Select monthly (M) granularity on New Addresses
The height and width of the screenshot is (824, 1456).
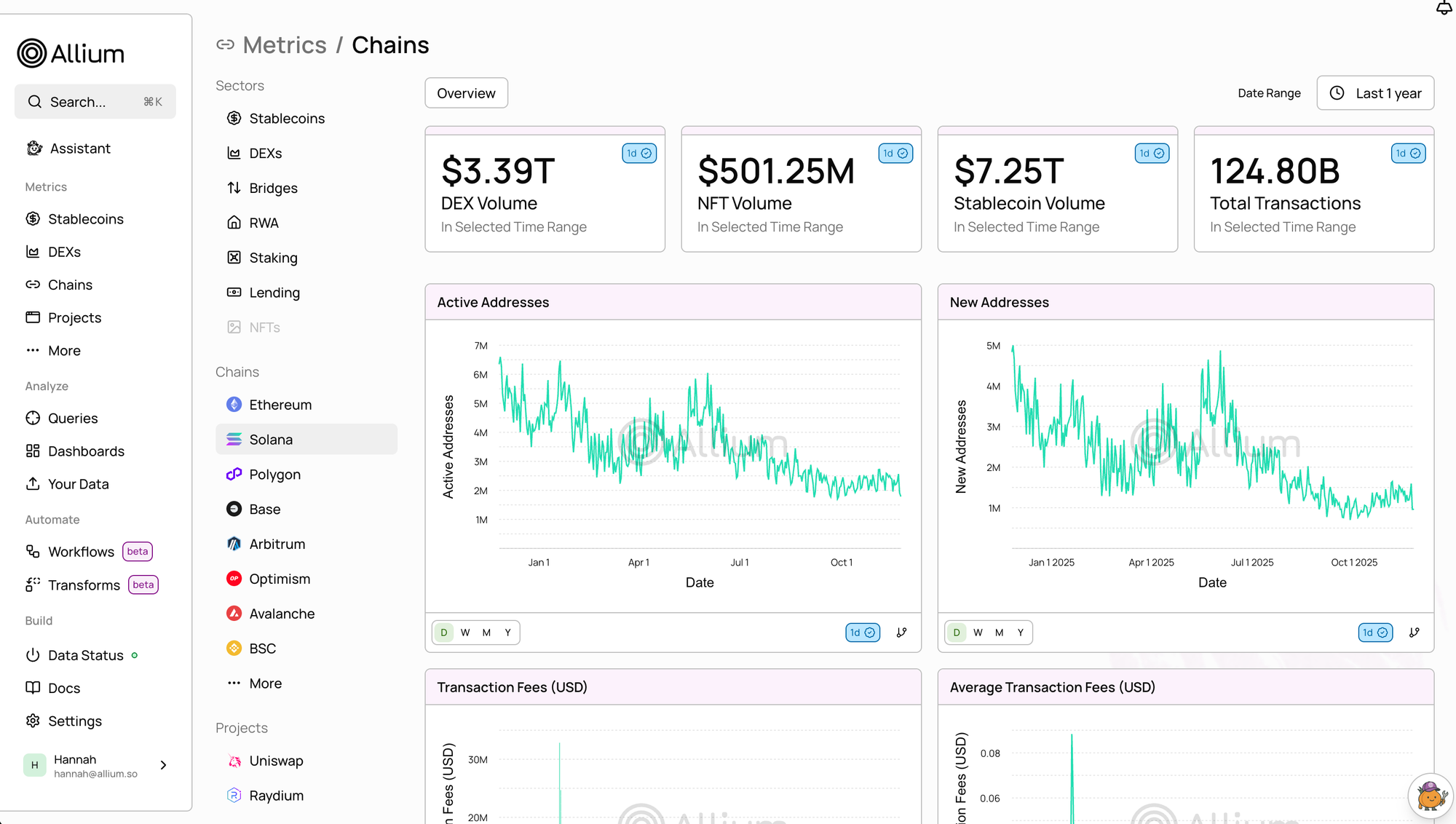tap(999, 633)
